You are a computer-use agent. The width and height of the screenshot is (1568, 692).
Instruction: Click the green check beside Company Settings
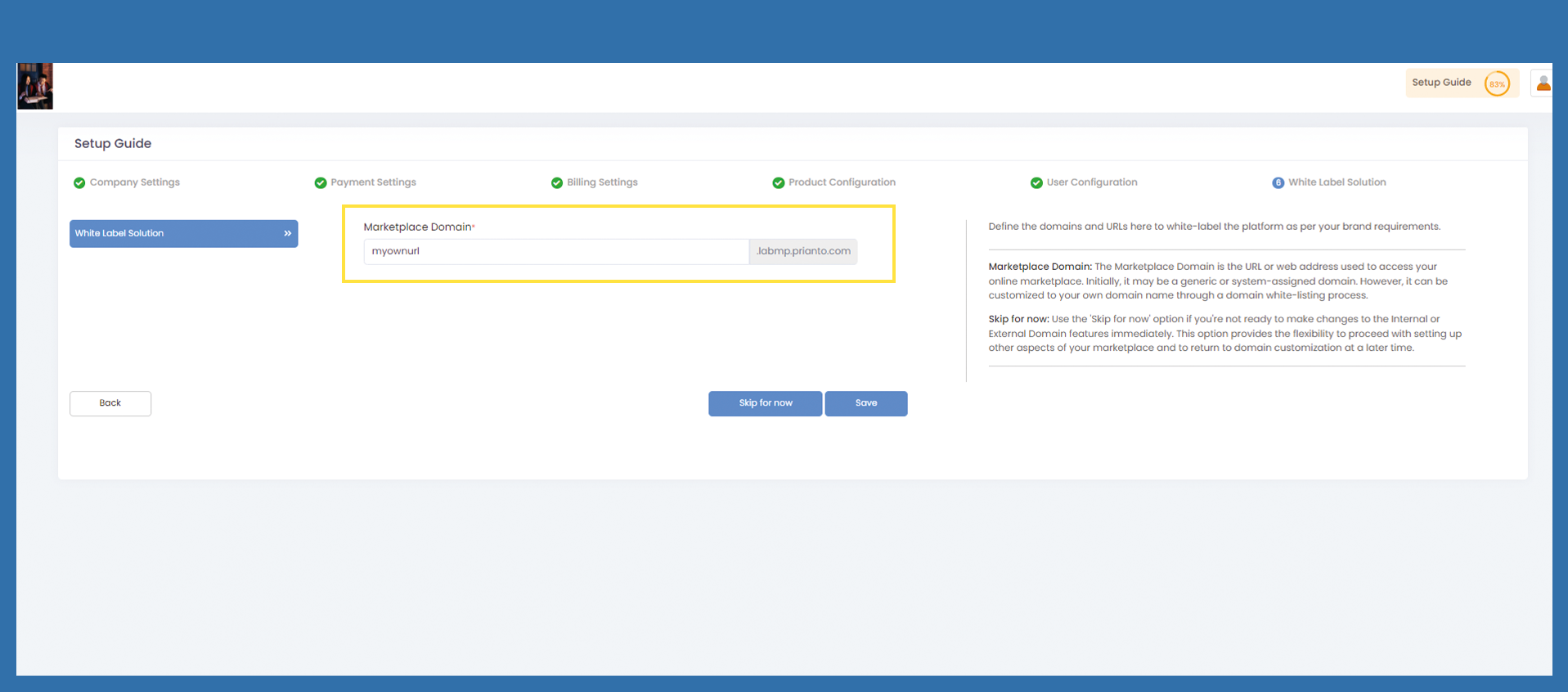79,183
